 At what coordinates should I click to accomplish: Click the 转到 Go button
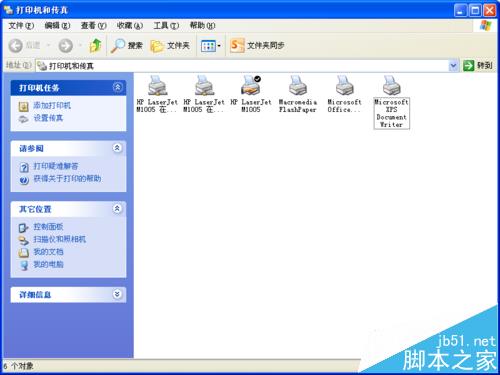(478, 65)
